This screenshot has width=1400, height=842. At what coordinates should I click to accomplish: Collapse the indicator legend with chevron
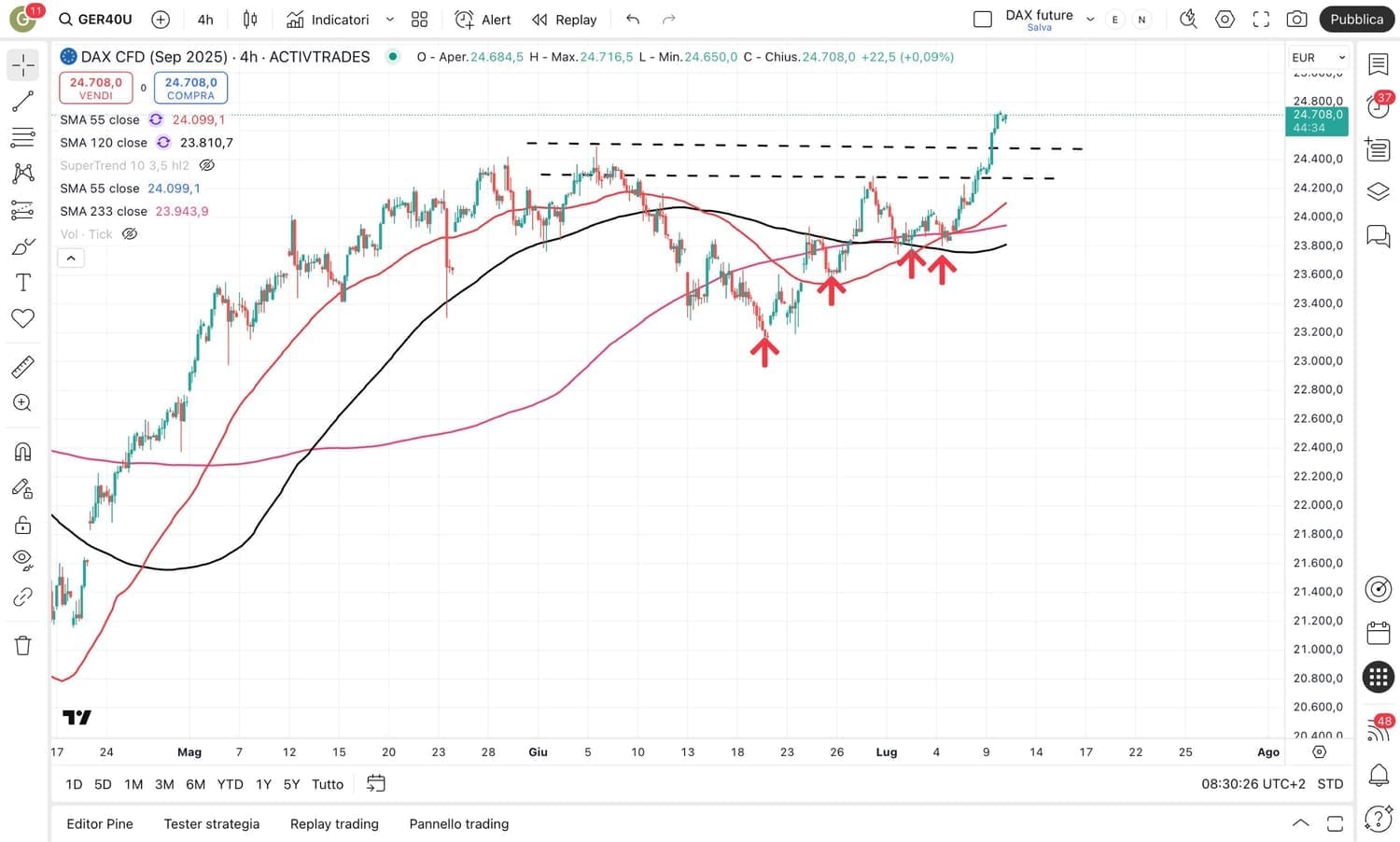click(71, 258)
